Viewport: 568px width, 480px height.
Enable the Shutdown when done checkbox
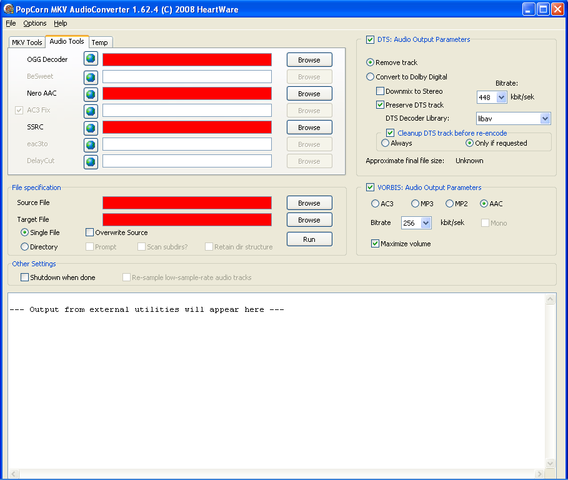click(24, 277)
